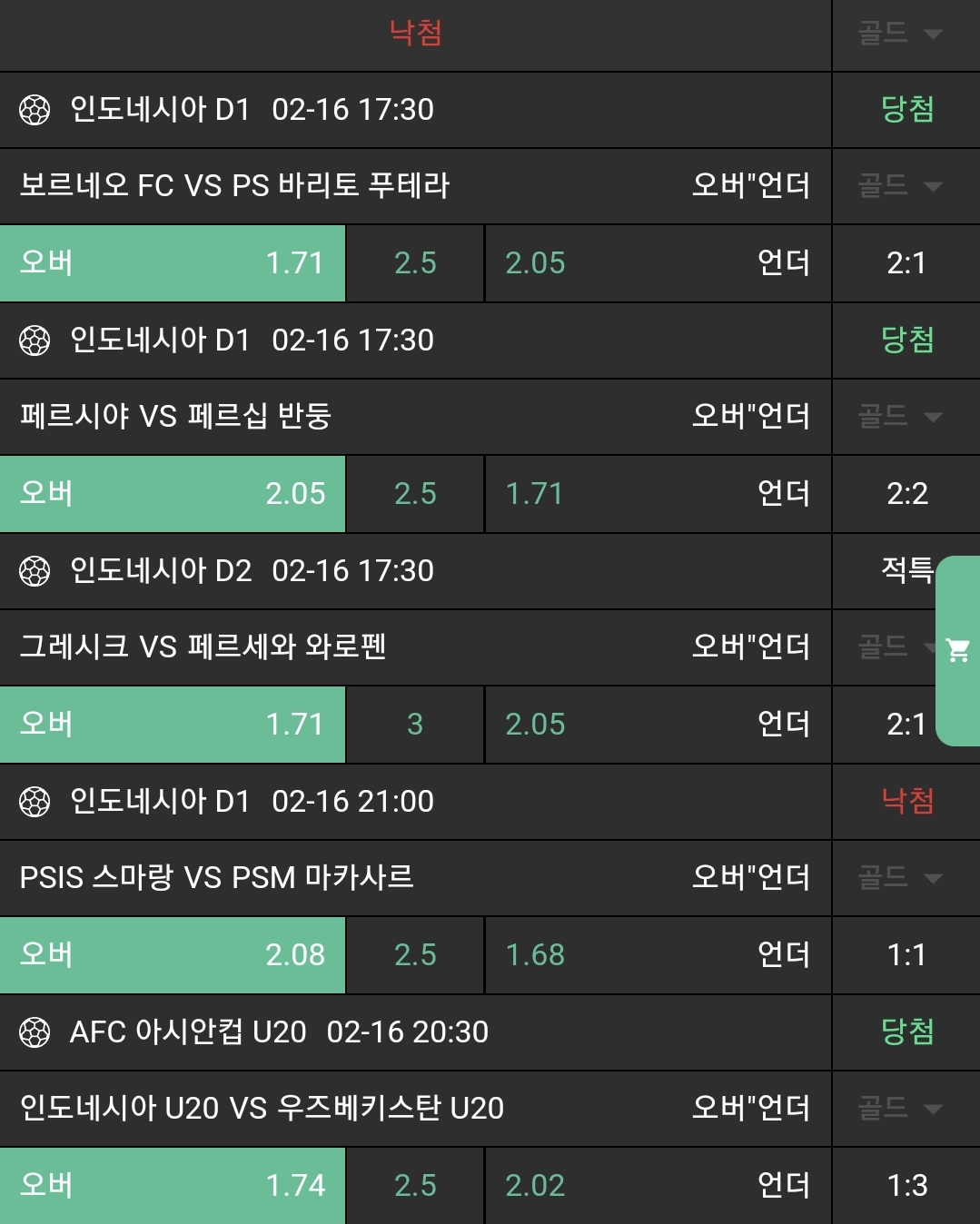Click soccer ball icon for PSIS Semarang match
The image size is (980, 1224).
35,802
